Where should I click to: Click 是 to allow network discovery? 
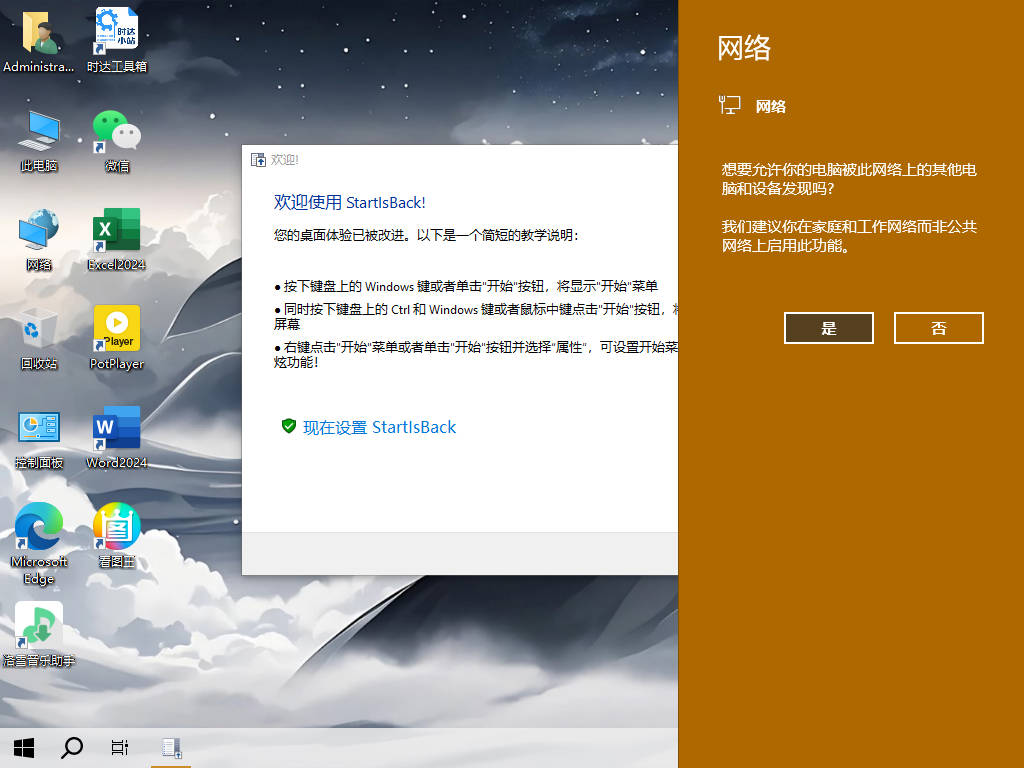tap(828, 328)
